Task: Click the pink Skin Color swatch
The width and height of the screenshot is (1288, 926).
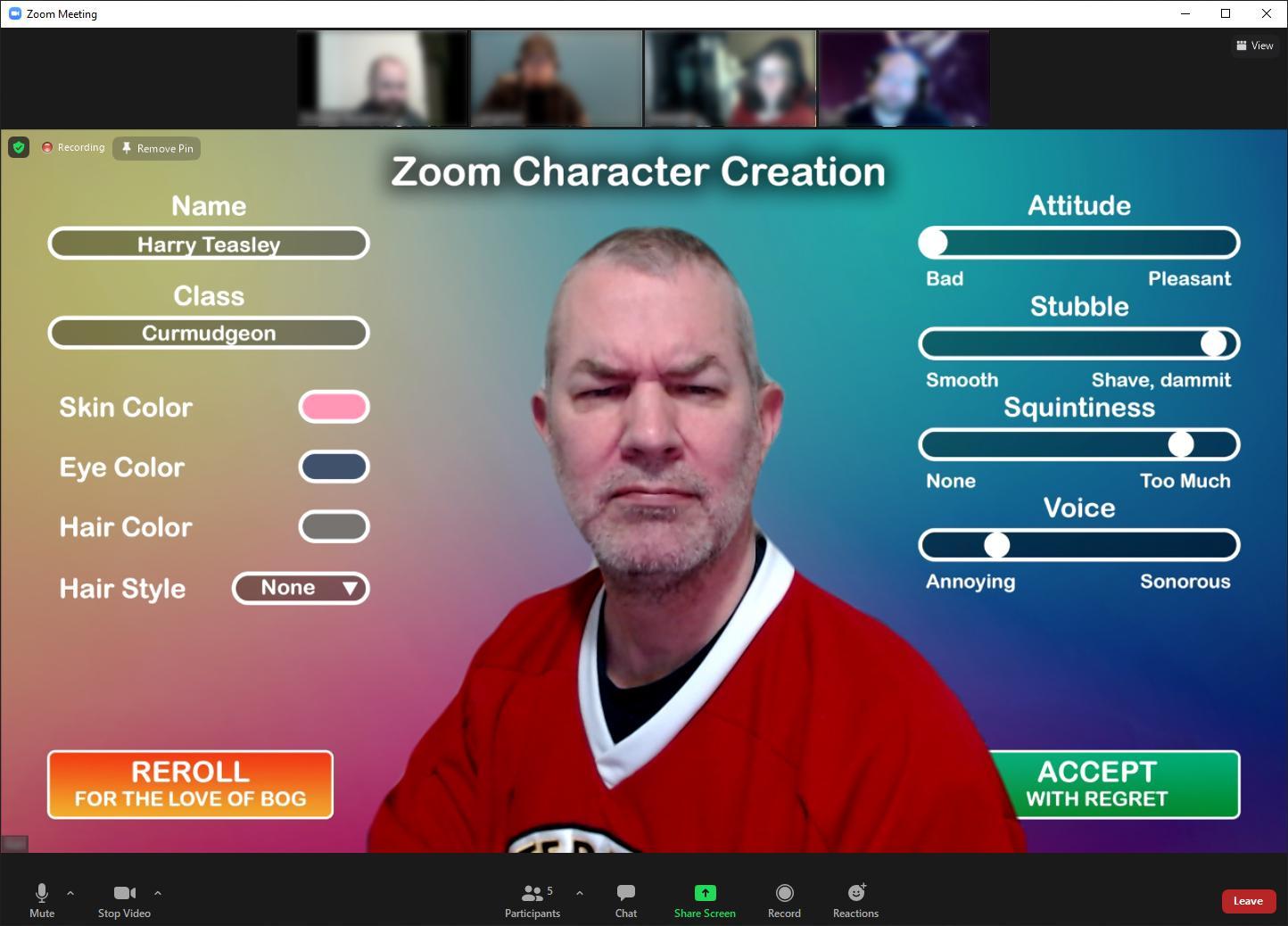Action: tap(334, 407)
